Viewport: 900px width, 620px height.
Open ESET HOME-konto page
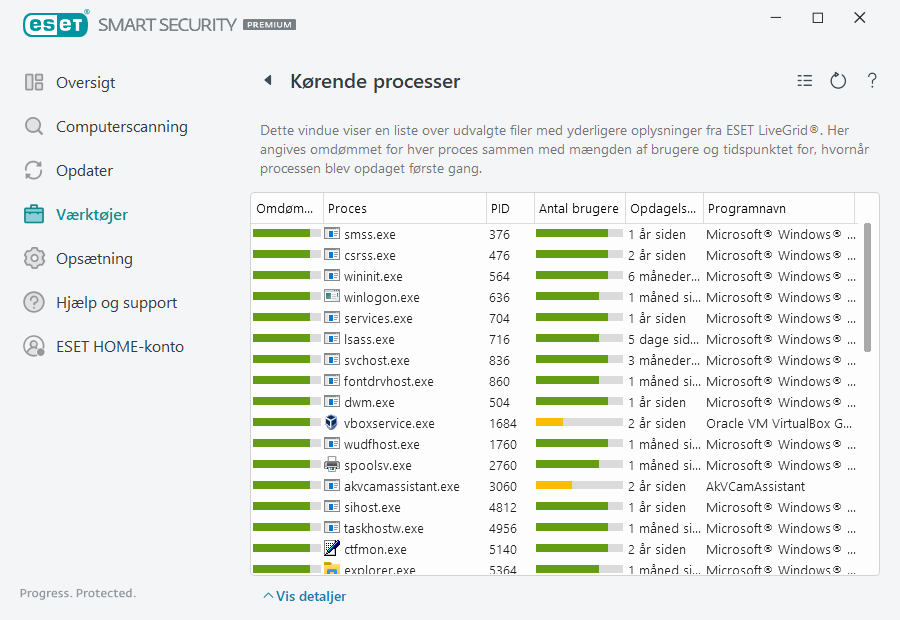click(119, 347)
